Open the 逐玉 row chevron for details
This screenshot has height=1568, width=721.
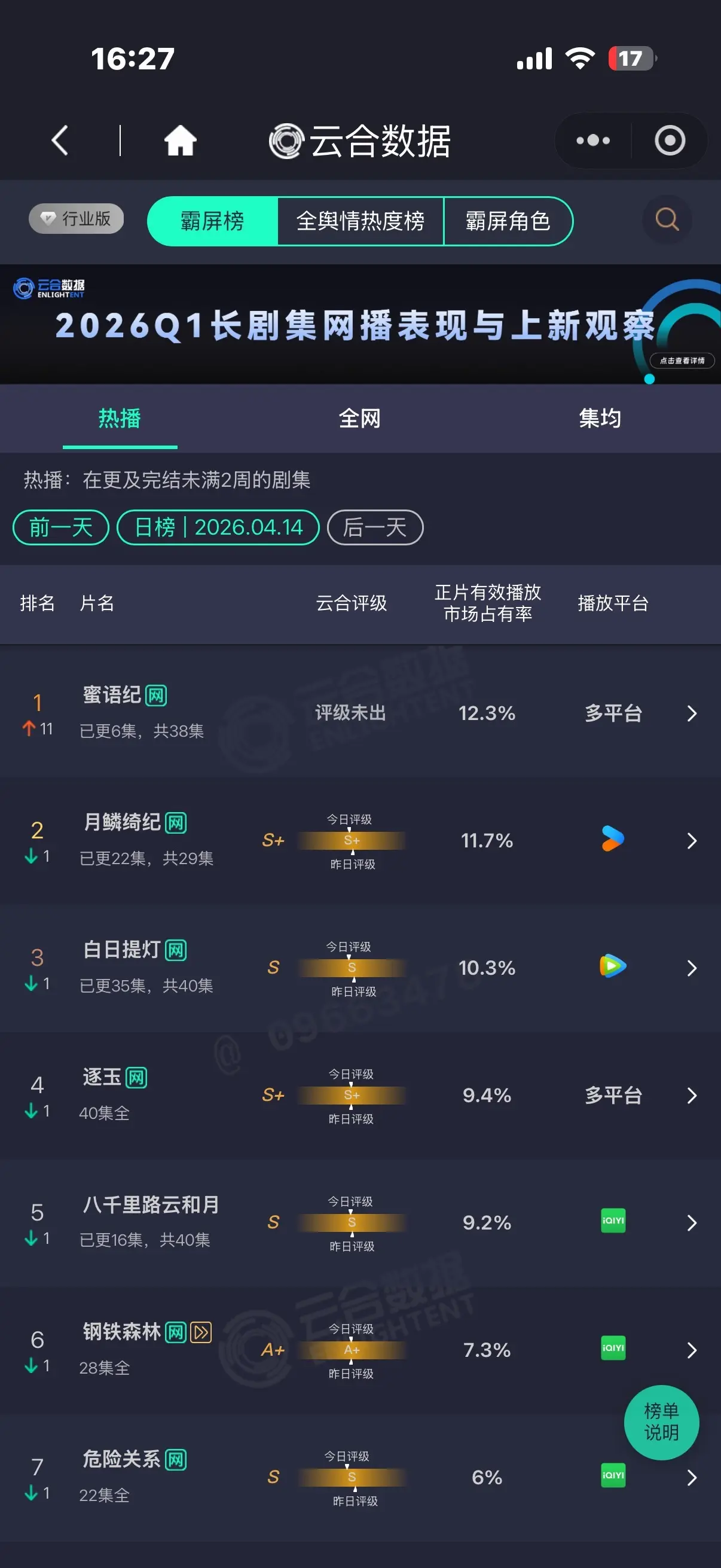[692, 1095]
